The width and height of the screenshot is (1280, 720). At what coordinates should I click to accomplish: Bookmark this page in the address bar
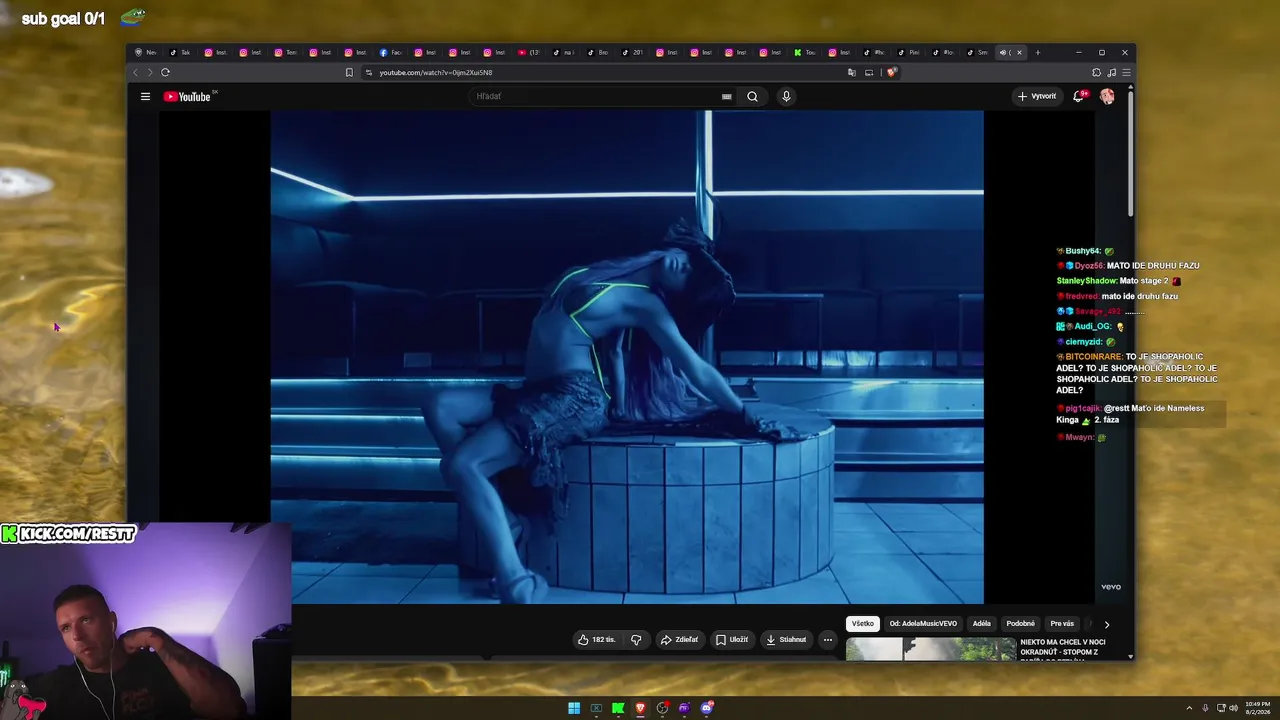[x=349, y=72]
